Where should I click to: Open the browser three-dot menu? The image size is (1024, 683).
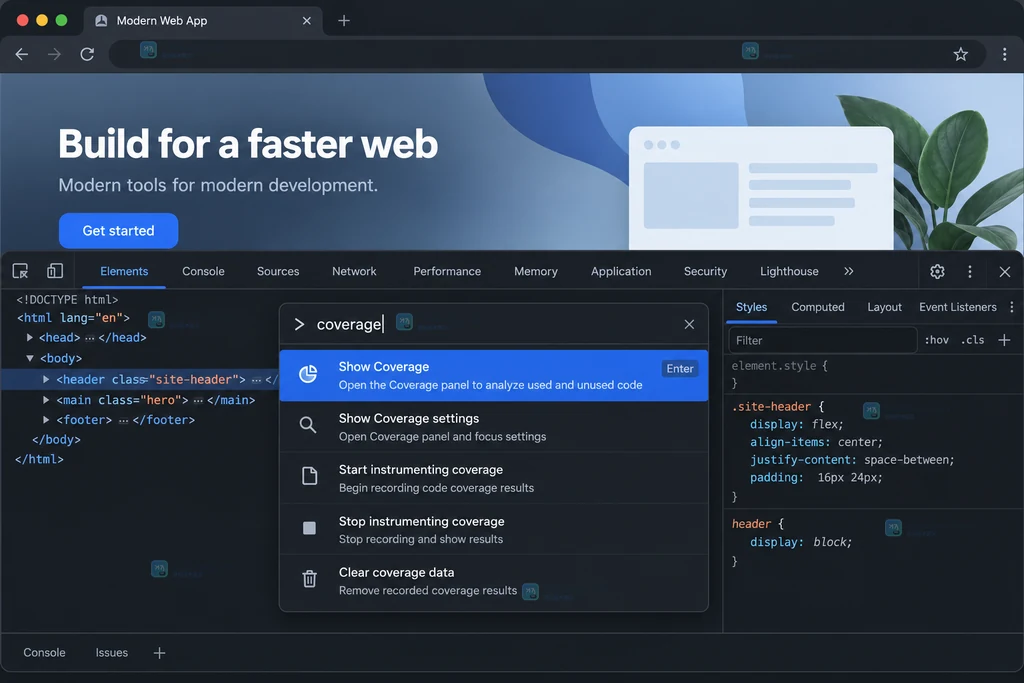pyautogui.click(x=1004, y=54)
